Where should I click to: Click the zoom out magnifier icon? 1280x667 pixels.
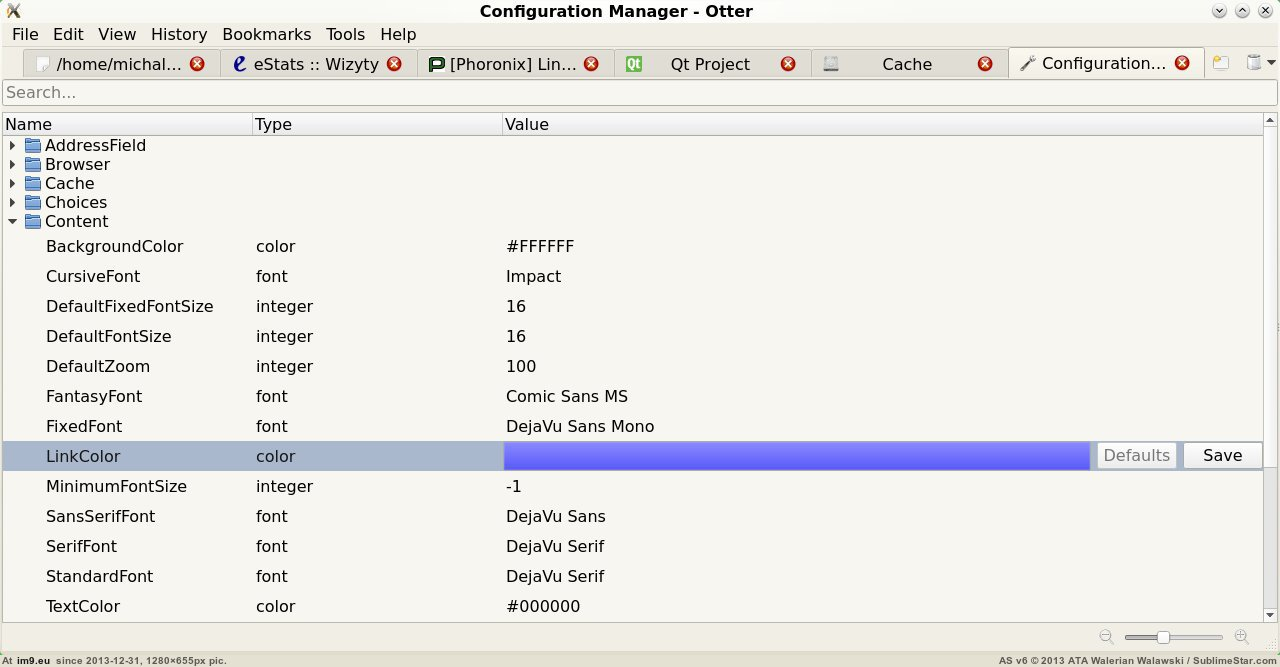tap(1106, 637)
